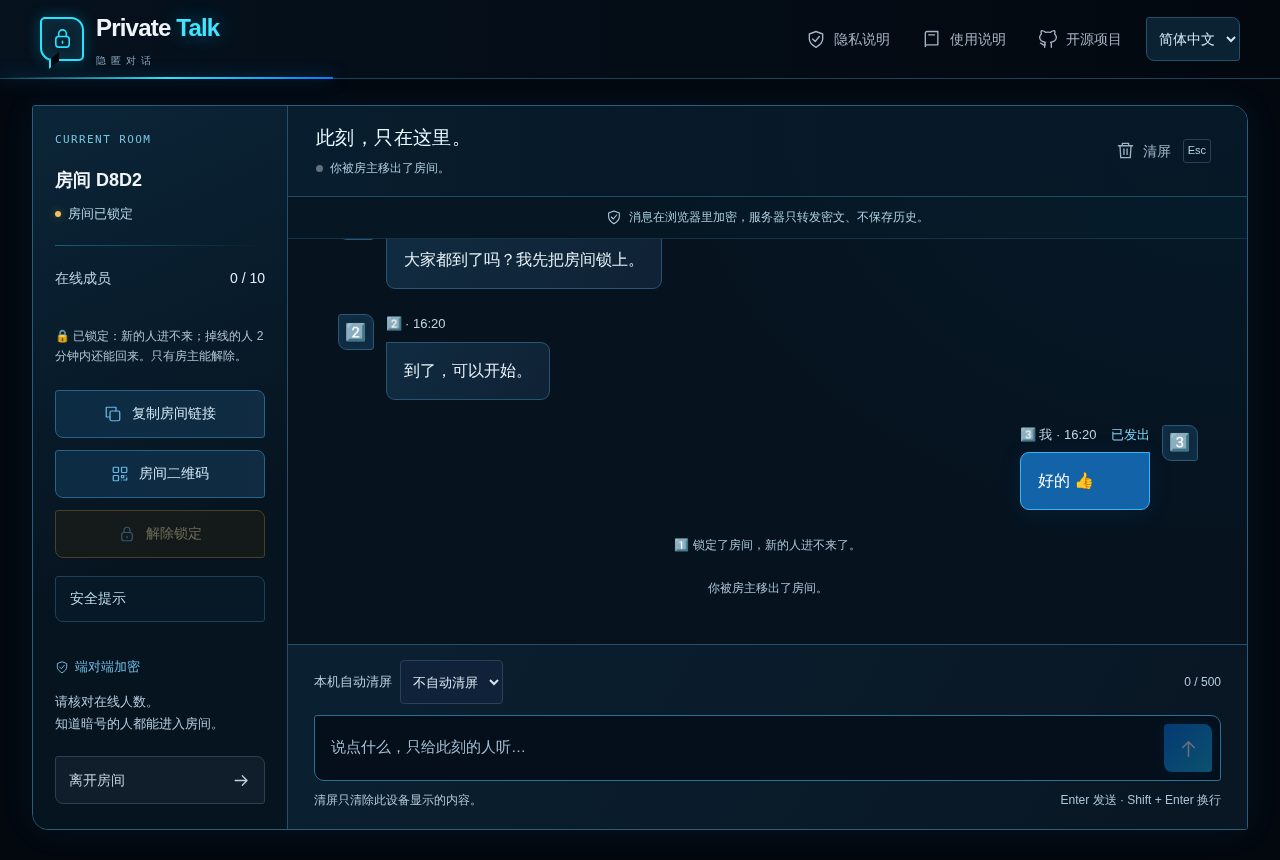Click the padlock icon in 解除锁定
This screenshot has width=1280, height=860.
127,534
